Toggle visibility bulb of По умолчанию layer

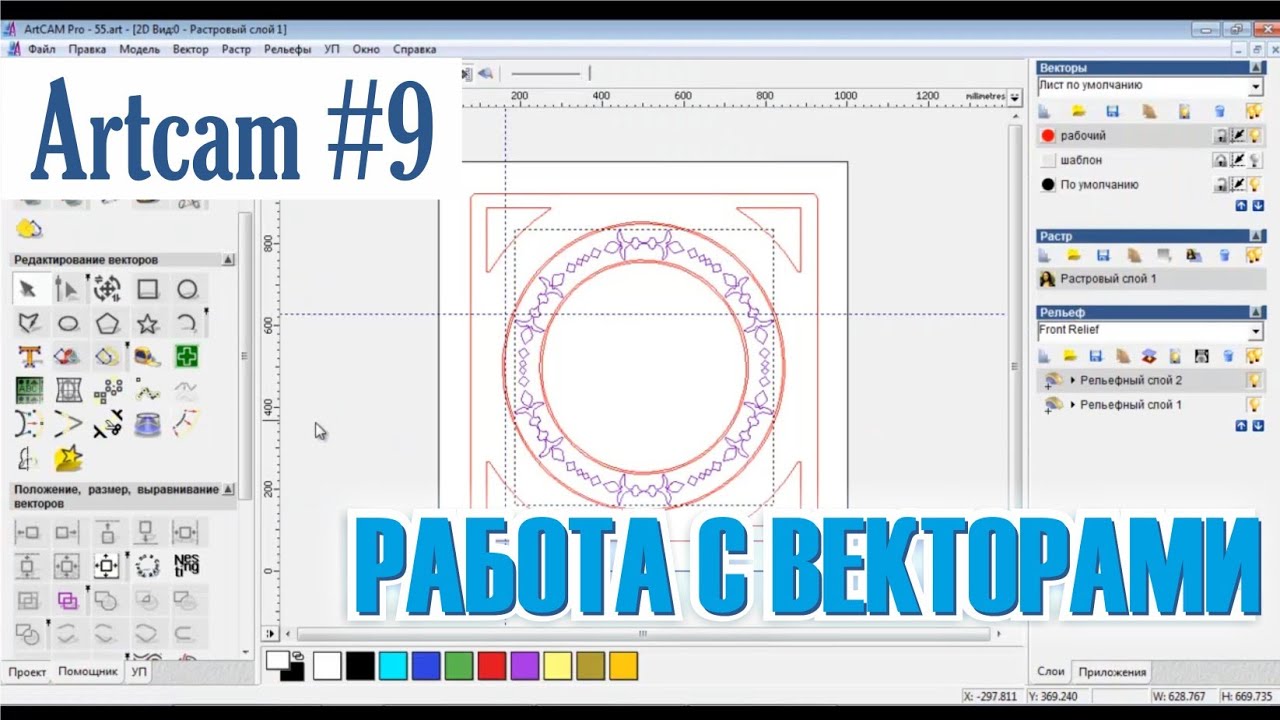[1255, 184]
